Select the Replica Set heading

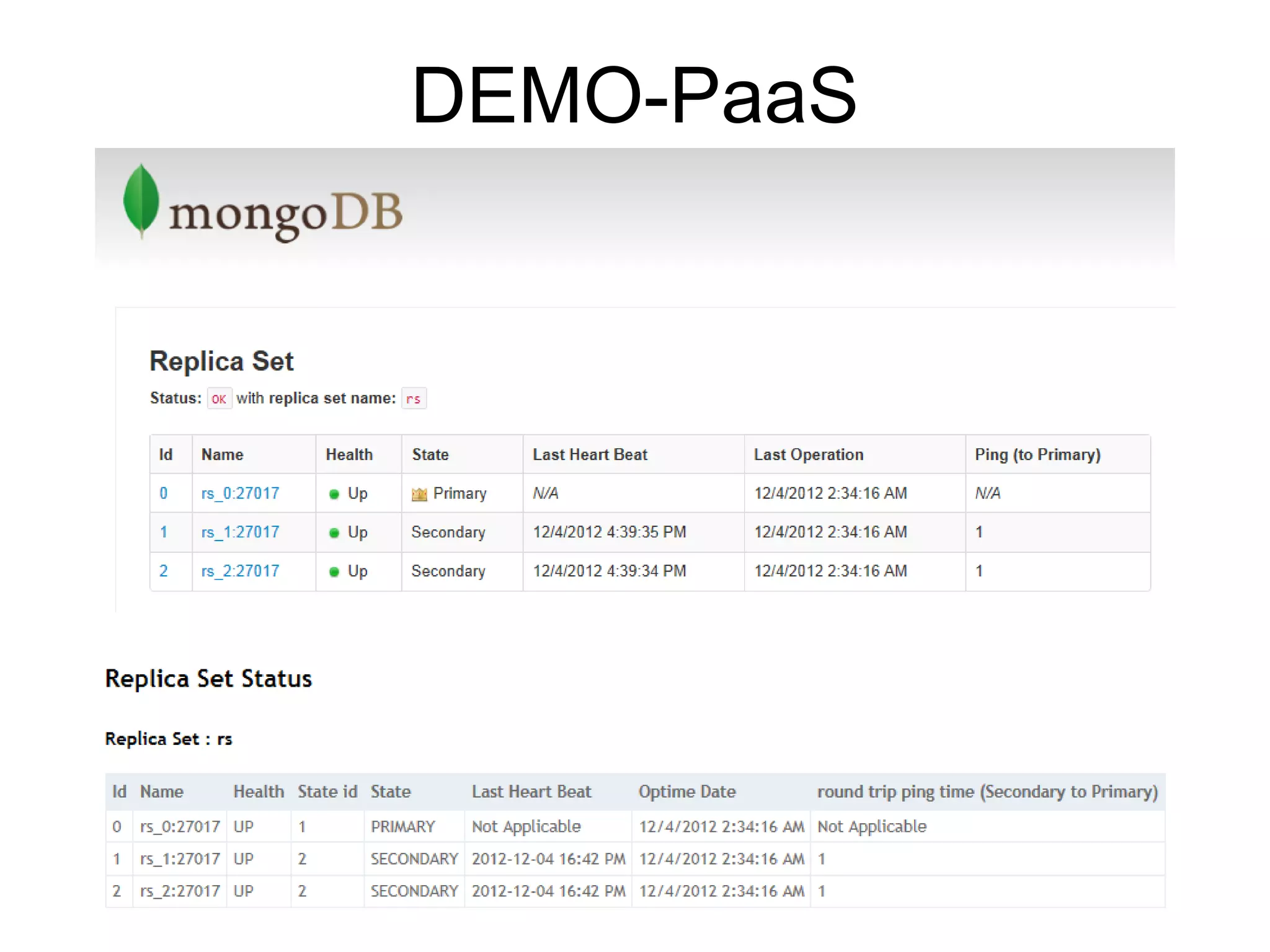pos(221,361)
